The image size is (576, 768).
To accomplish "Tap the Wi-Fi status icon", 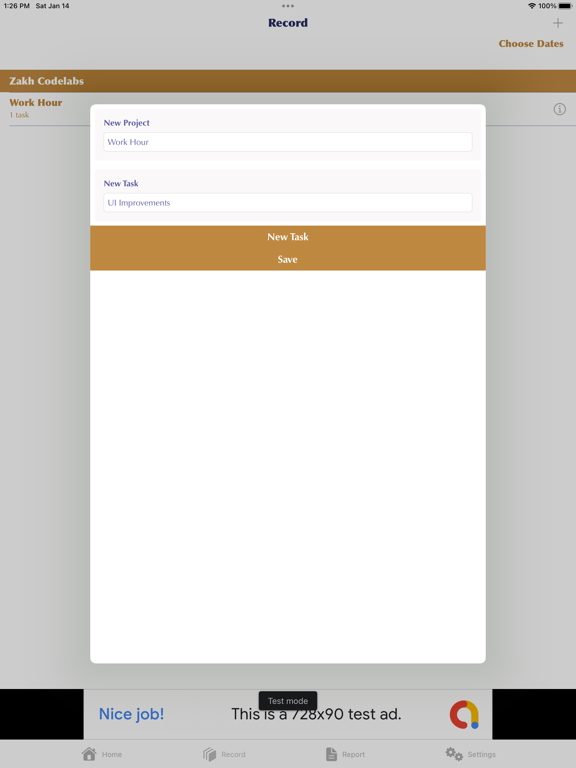I will pyautogui.click(x=532, y=6).
